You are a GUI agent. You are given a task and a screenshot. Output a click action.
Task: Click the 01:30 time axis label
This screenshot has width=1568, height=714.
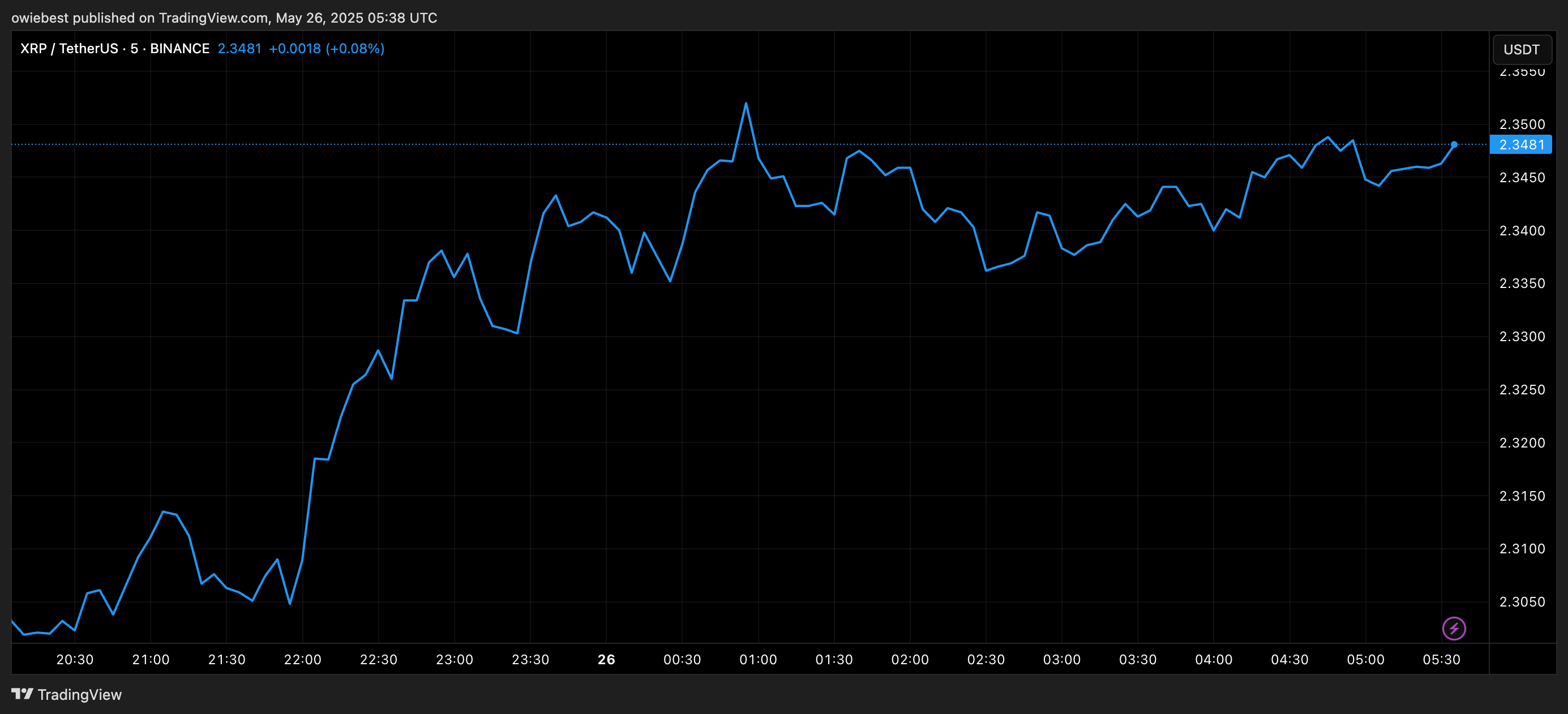(834, 660)
